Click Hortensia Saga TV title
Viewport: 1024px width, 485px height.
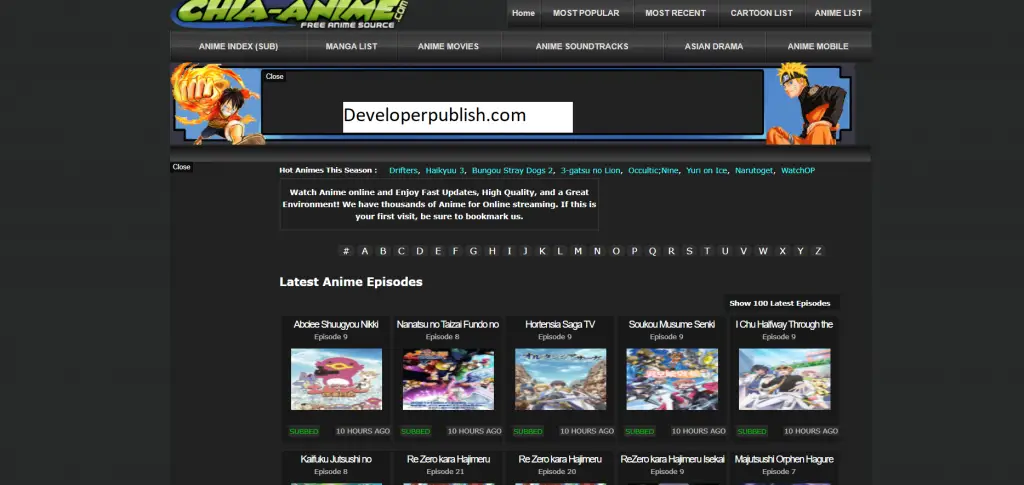(x=560, y=324)
